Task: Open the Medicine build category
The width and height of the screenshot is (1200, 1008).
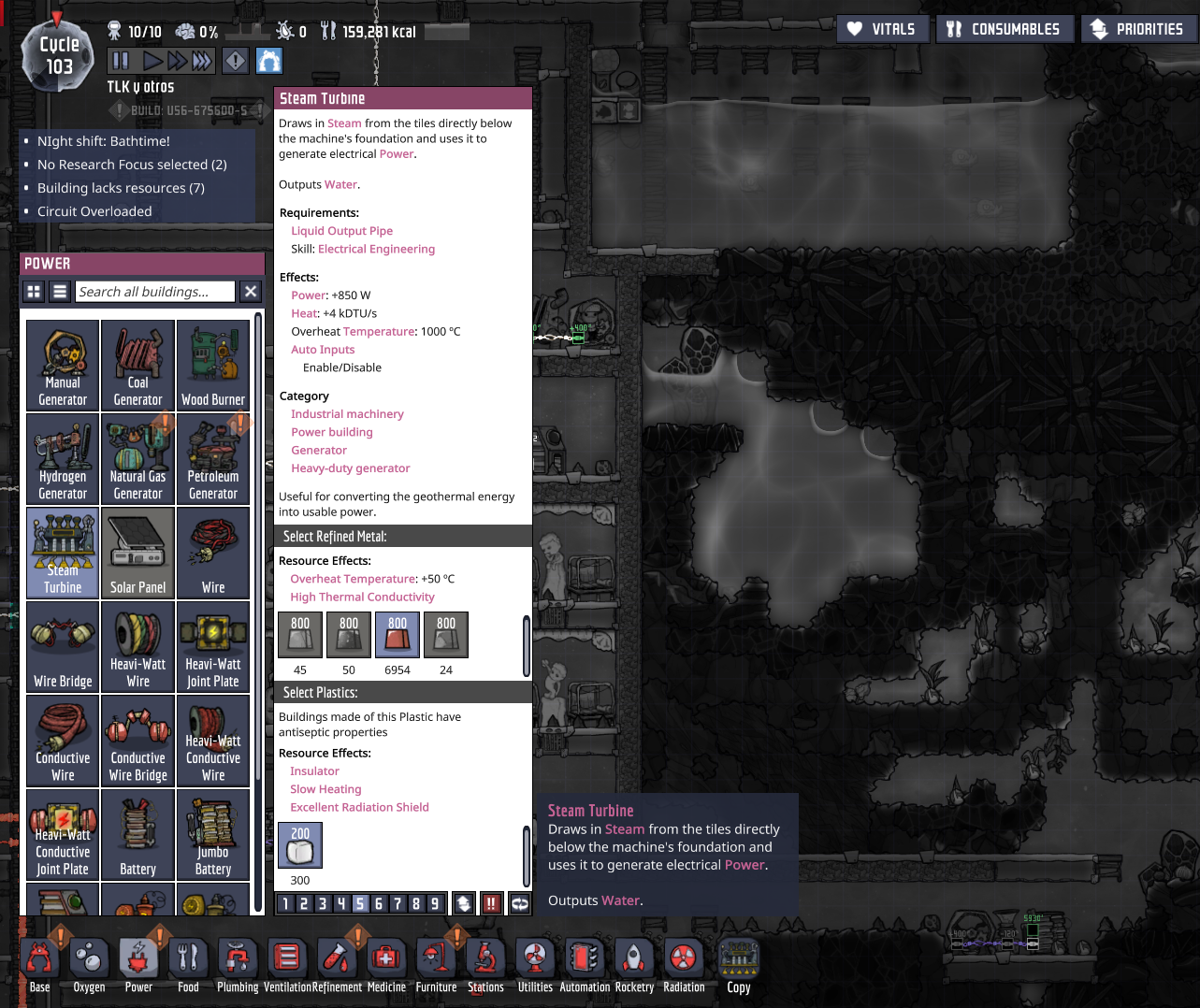Action: click(x=386, y=965)
